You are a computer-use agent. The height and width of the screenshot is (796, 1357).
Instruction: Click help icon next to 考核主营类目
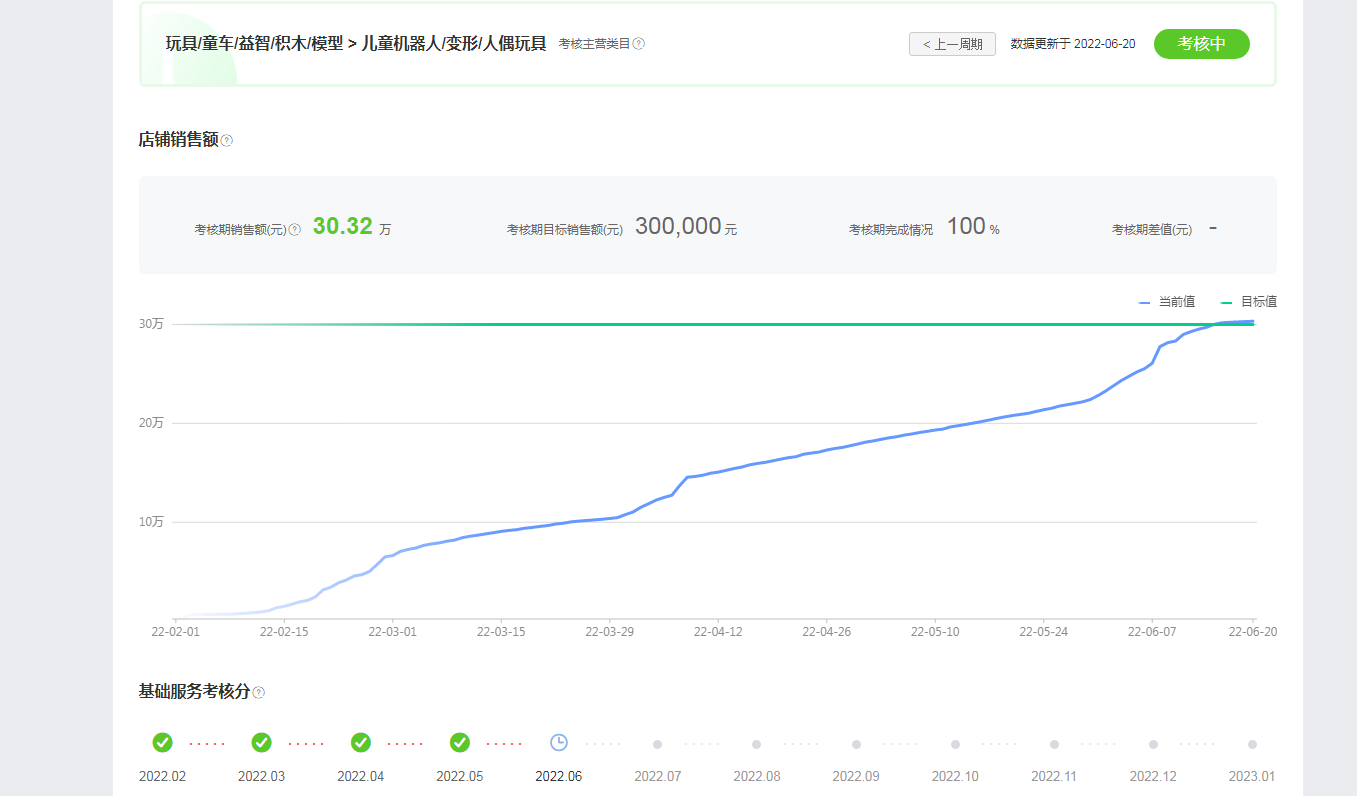[639, 44]
